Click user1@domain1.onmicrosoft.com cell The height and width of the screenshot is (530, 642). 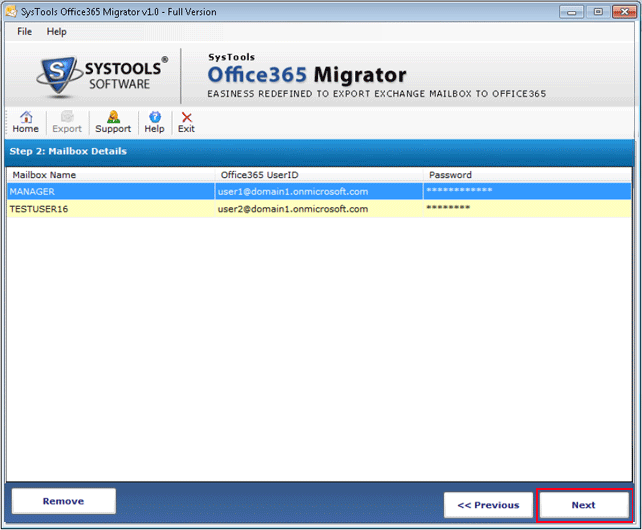pyautogui.click(x=319, y=191)
